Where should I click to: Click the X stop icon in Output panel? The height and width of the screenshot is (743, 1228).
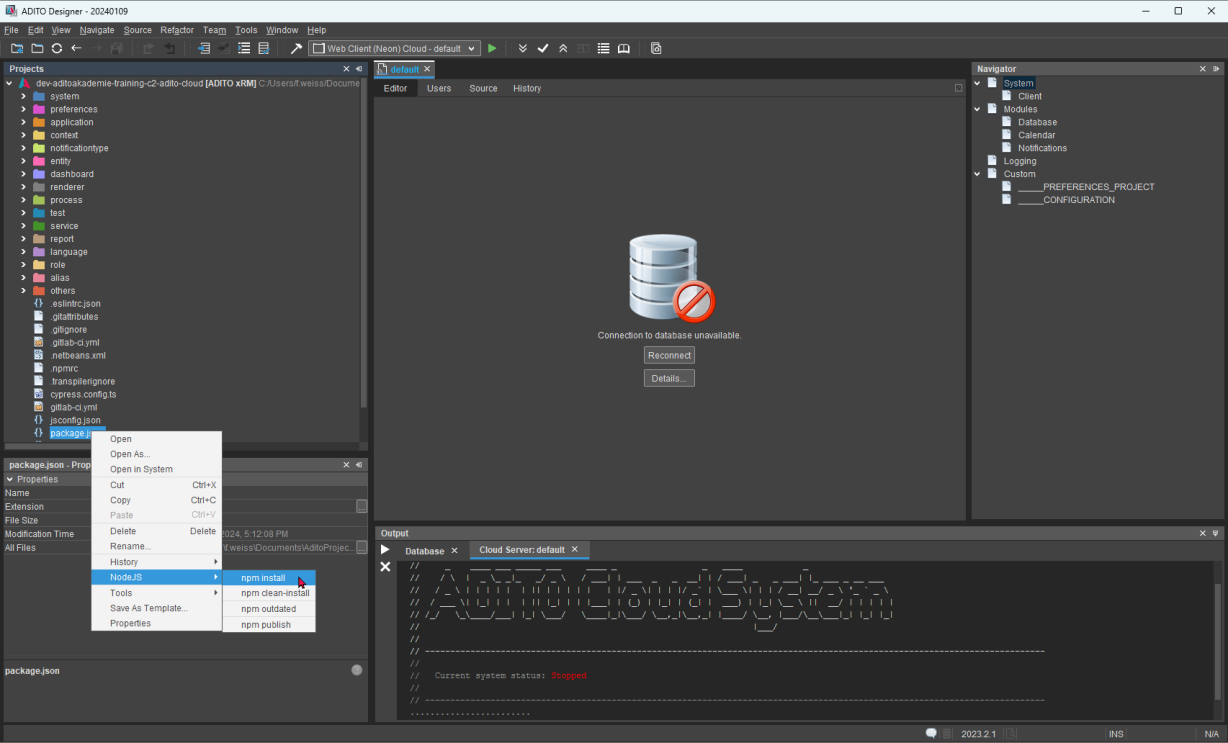pyautogui.click(x=385, y=567)
